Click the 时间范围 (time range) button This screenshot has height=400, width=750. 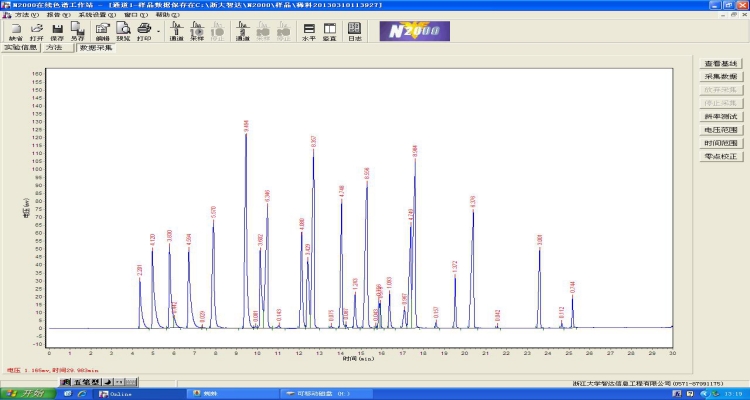tap(721, 143)
